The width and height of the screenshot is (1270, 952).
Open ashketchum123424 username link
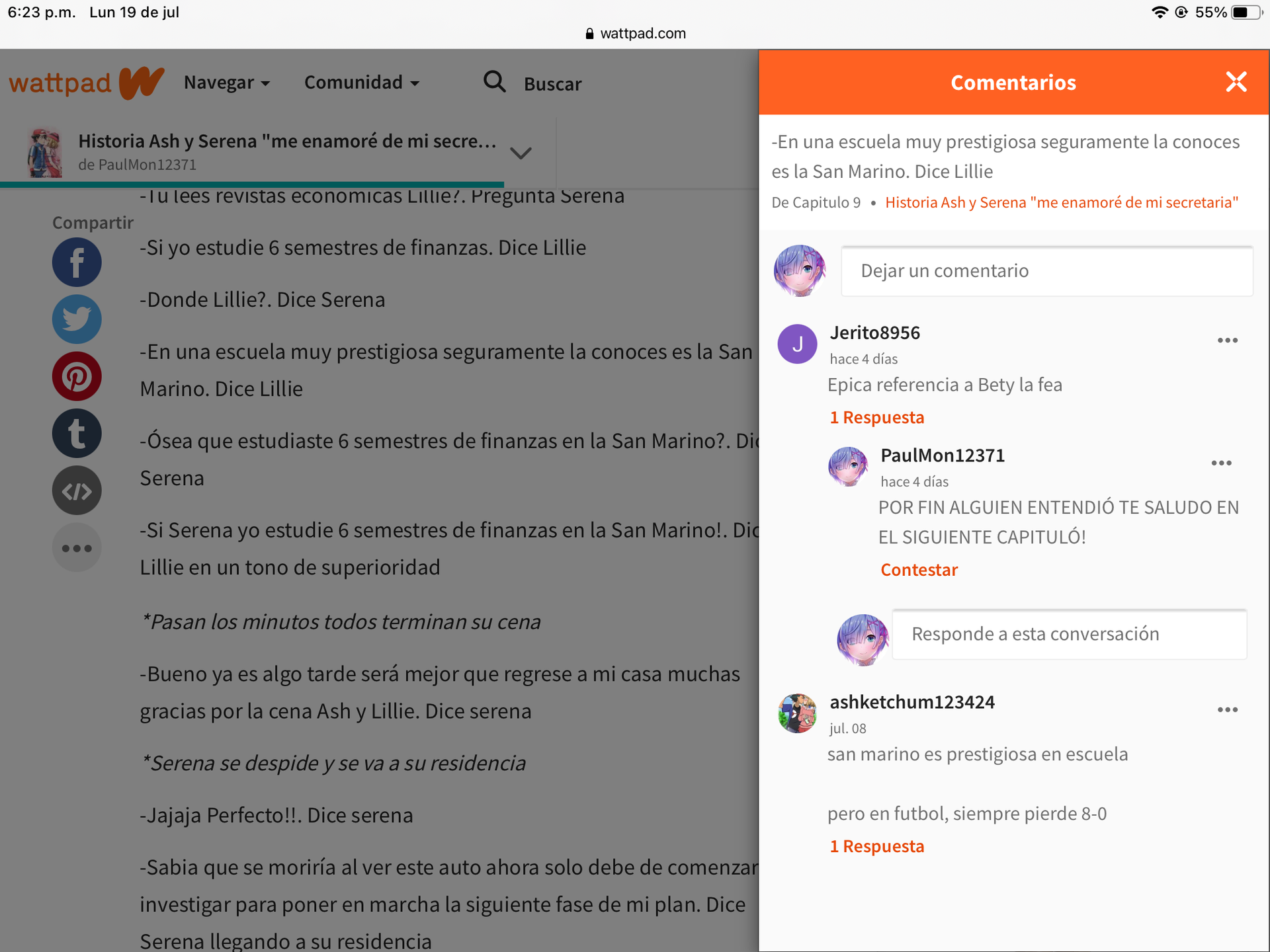coord(912,702)
